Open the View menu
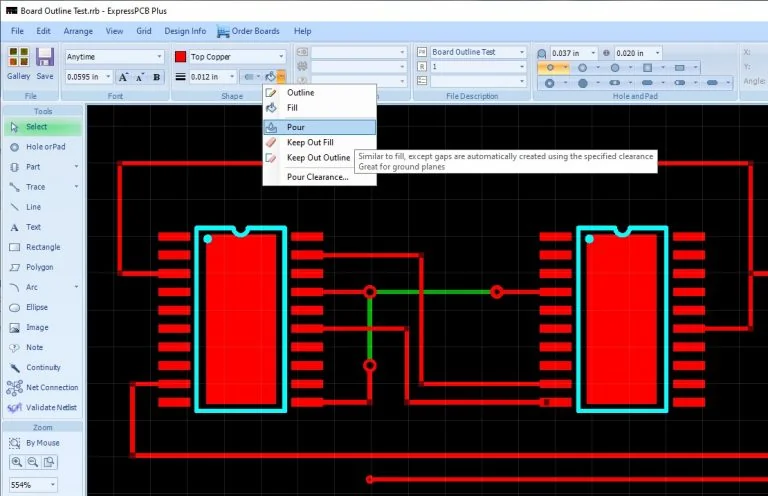The image size is (768, 496). tap(114, 31)
